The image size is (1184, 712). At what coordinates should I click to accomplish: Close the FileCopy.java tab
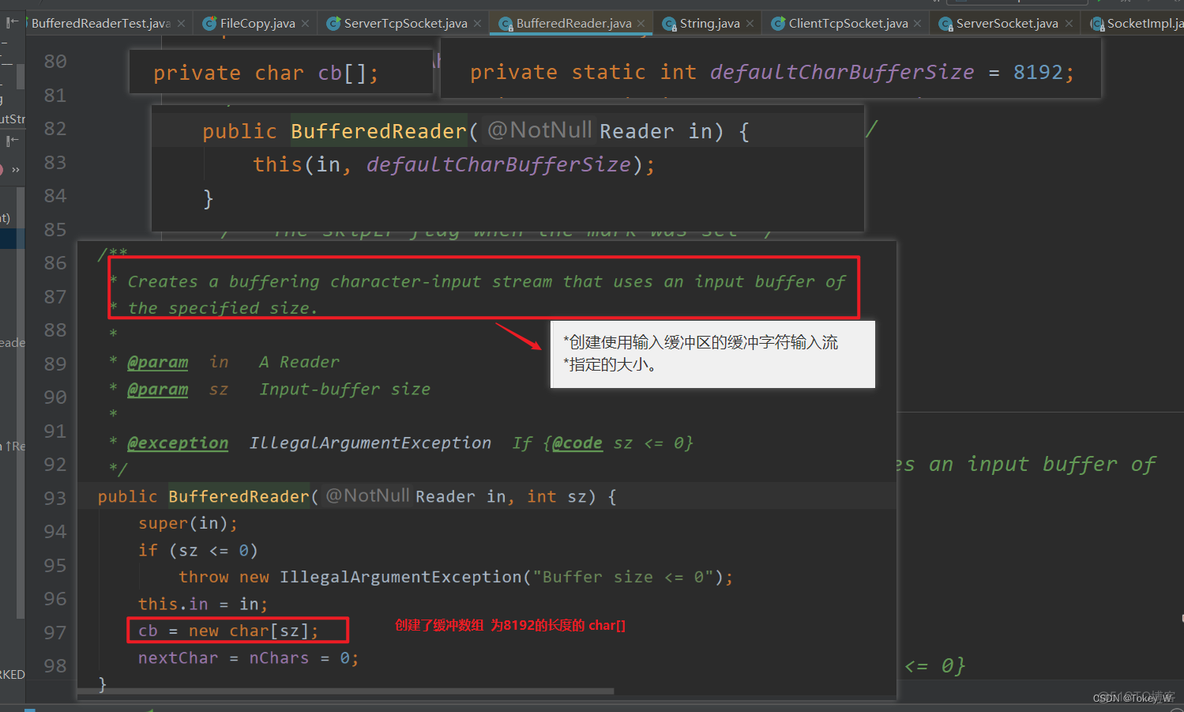point(305,24)
